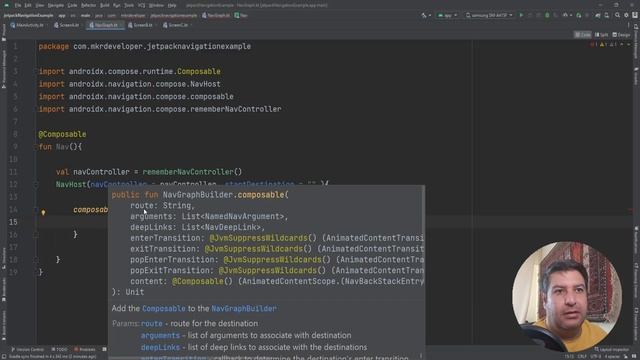The width and height of the screenshot is (640, 360).
Task: Collapse the fold marker at line 9
Action: [36, 147]
